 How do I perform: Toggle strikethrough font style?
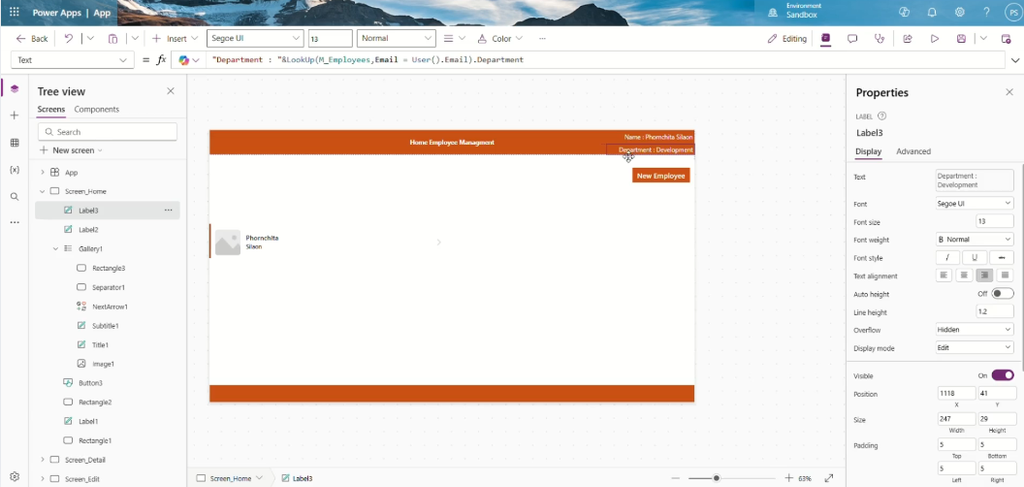click(x=1001, y=257)
